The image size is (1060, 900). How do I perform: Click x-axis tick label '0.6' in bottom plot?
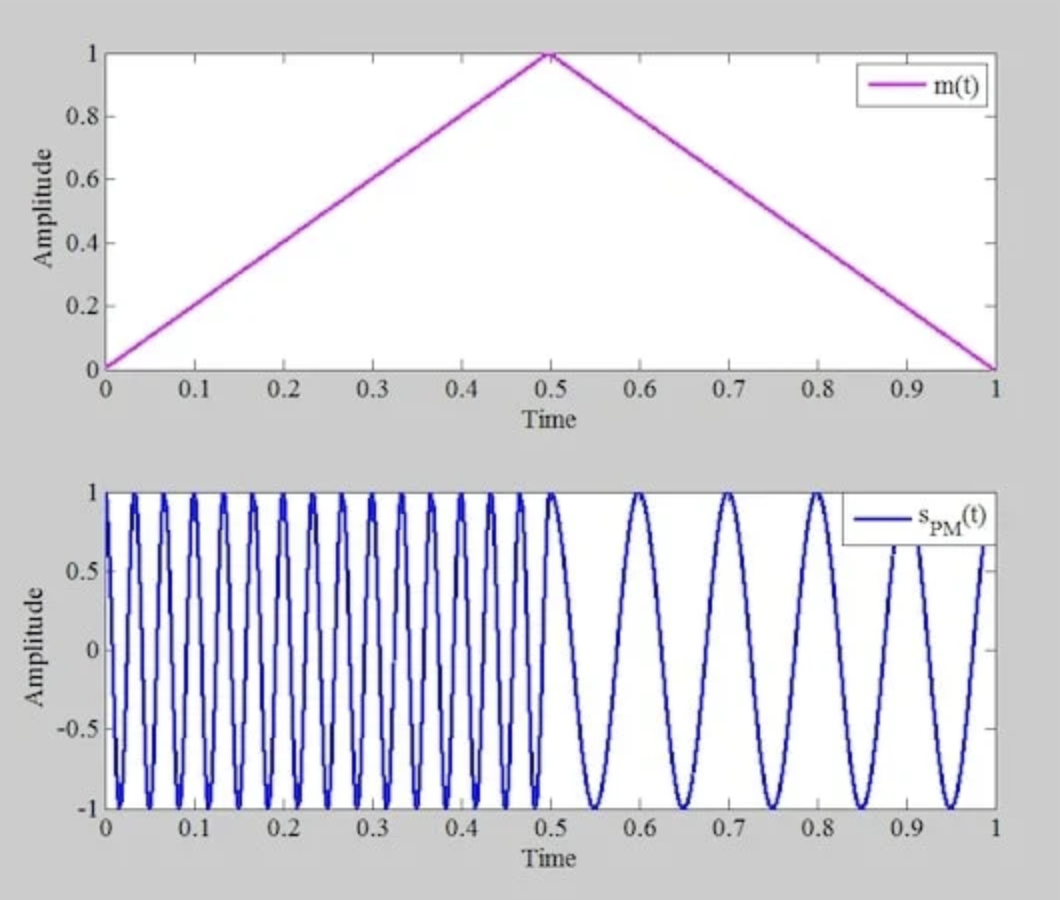tap(640, 828)
